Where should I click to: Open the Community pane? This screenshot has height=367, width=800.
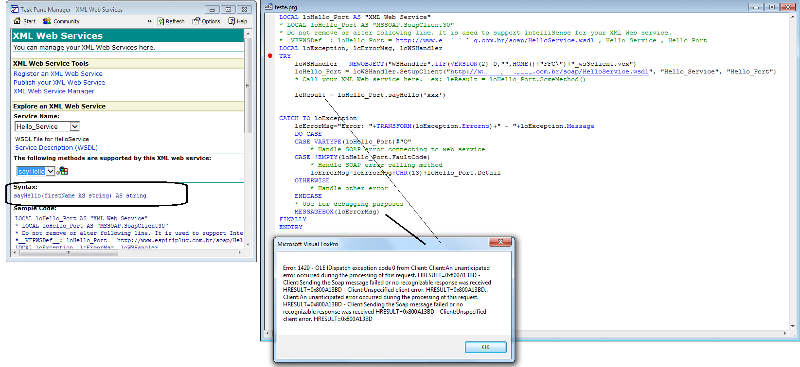[x=62, y=21]
